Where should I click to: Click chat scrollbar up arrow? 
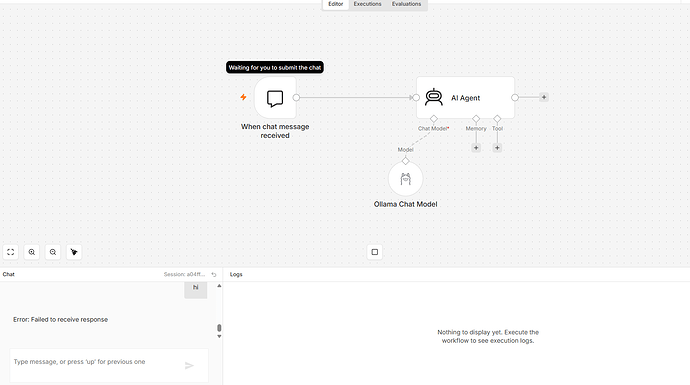[x=219, y=286]
